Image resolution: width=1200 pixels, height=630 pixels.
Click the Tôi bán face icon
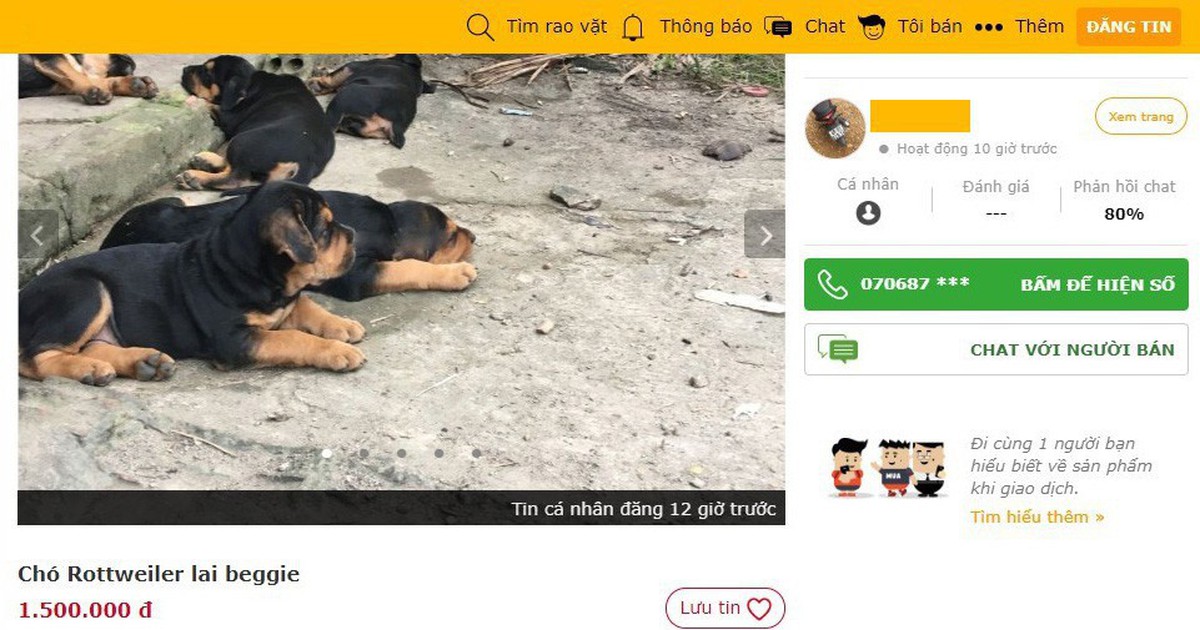point(872,27)
